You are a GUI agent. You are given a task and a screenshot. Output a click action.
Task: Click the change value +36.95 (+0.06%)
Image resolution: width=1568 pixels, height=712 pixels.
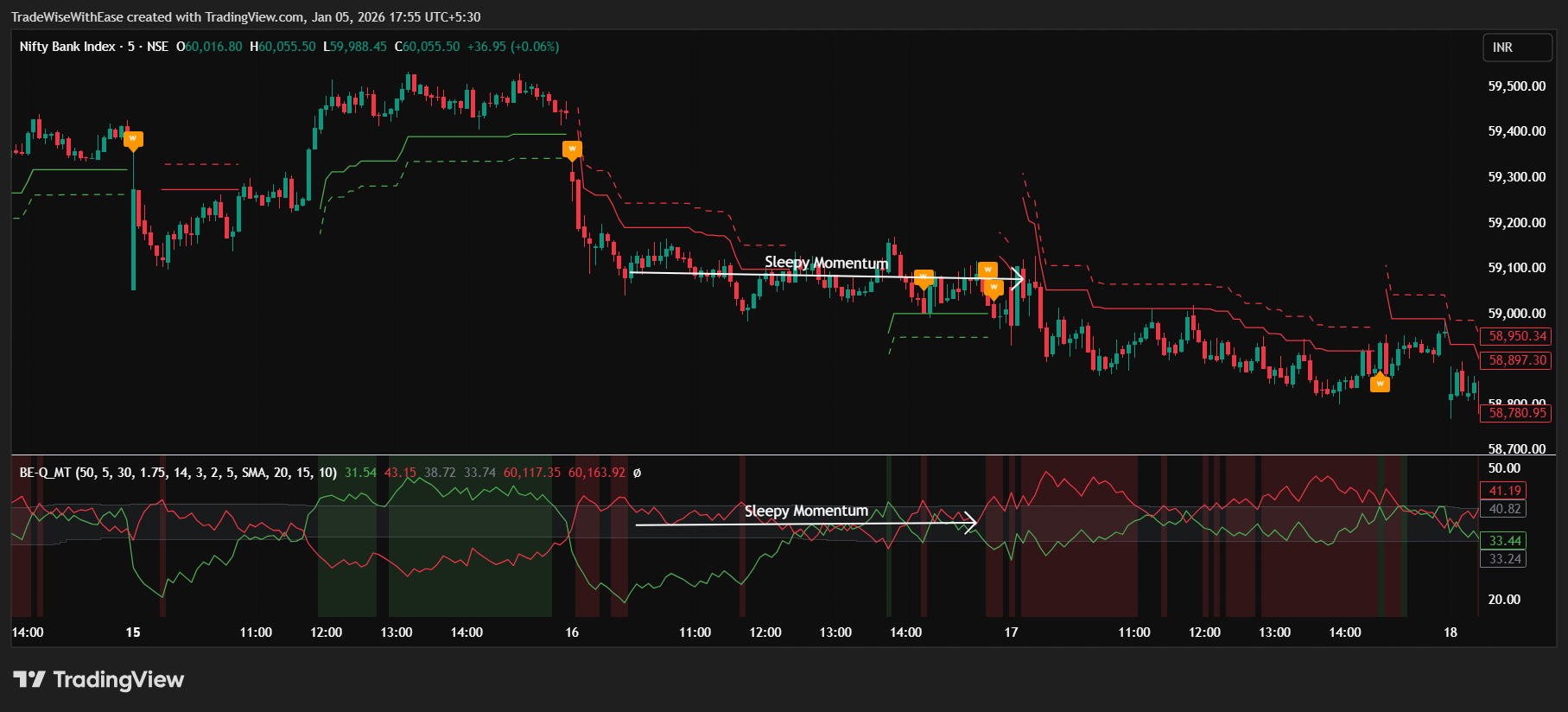(x=513, y=47)
